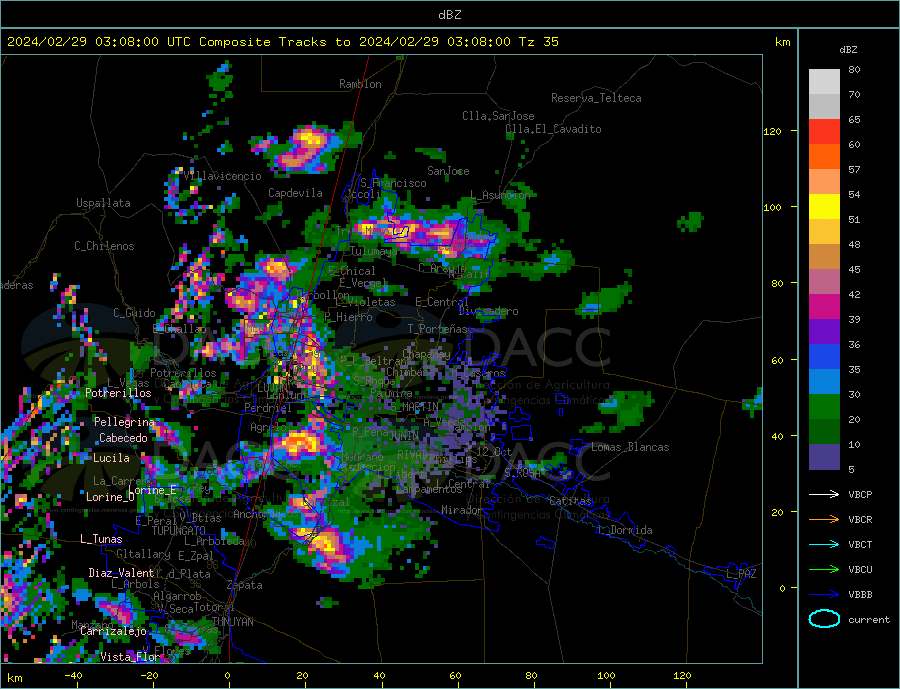Click the 'Pellegrina' place label
The image size is (900, 689).
[x=125, y=422]
